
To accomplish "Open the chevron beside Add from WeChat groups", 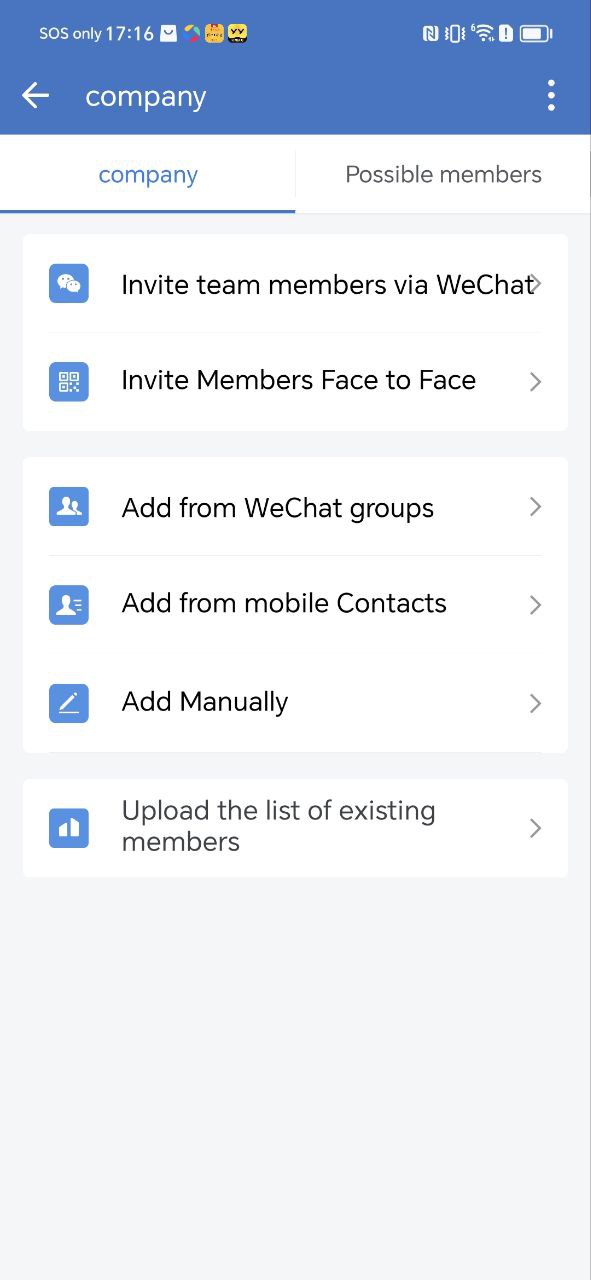I will [x=536, y=507].
